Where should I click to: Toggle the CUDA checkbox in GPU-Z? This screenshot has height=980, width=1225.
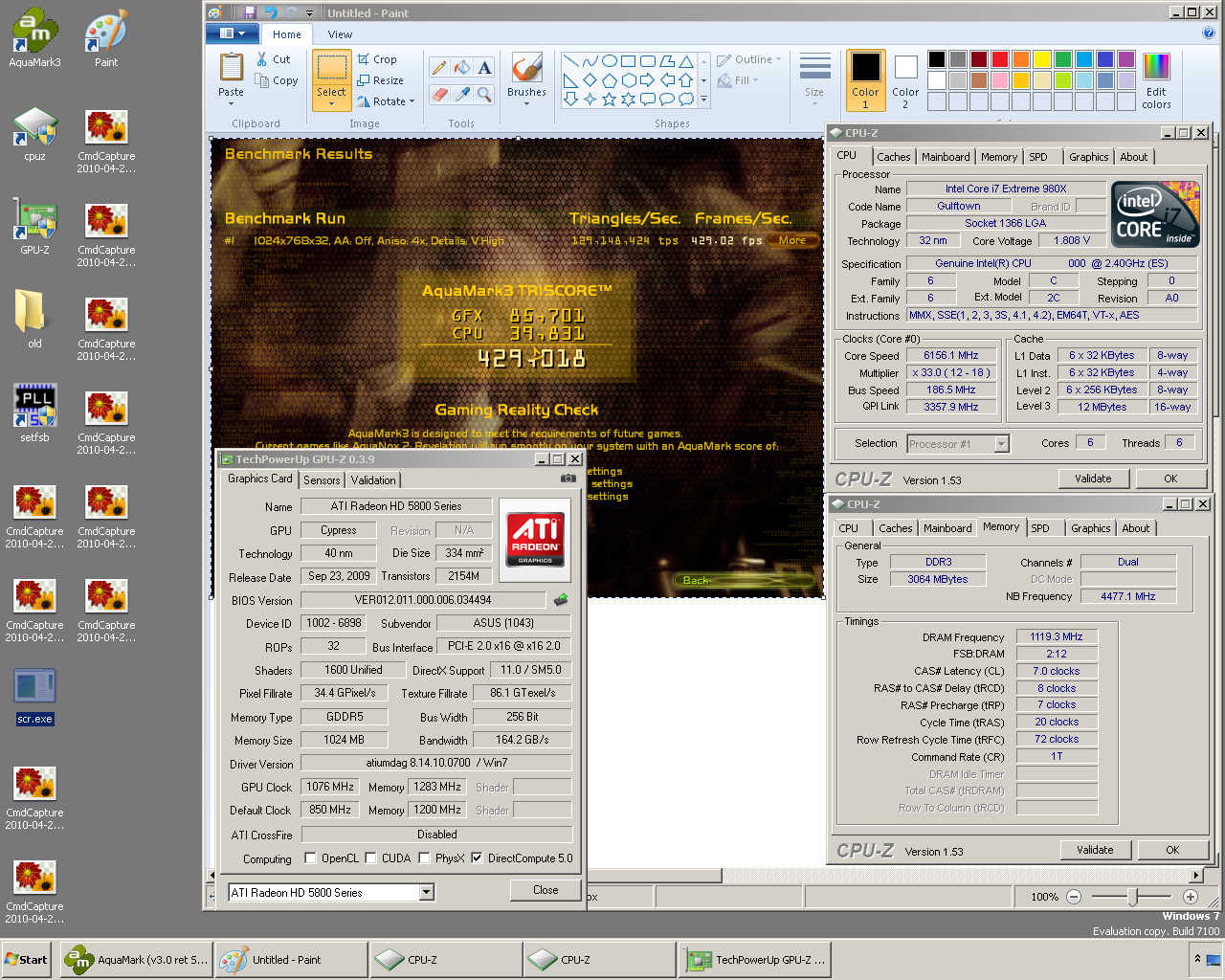click(x=370, y=857)
